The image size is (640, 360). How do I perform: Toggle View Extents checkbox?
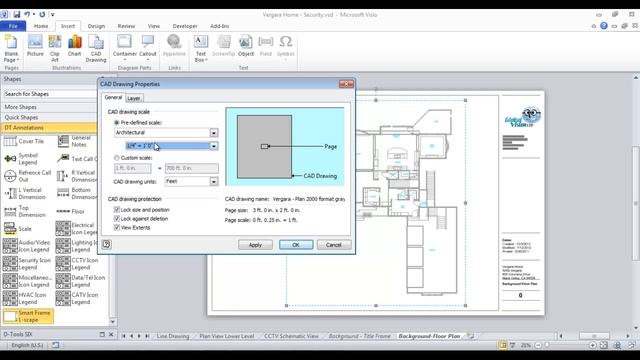pos(117,227)
